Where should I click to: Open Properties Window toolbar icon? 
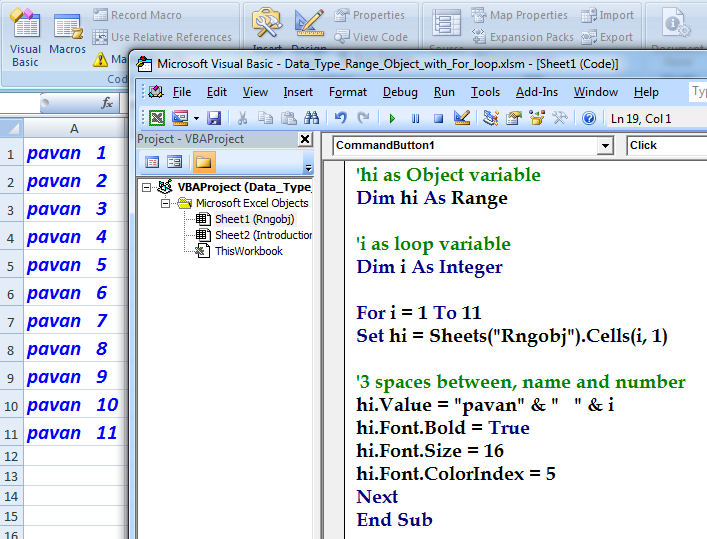[x=514, y=118]
